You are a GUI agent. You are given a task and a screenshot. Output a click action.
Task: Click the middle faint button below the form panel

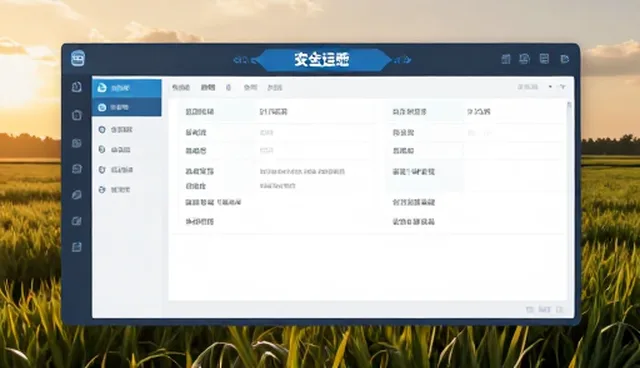[544, 310]
